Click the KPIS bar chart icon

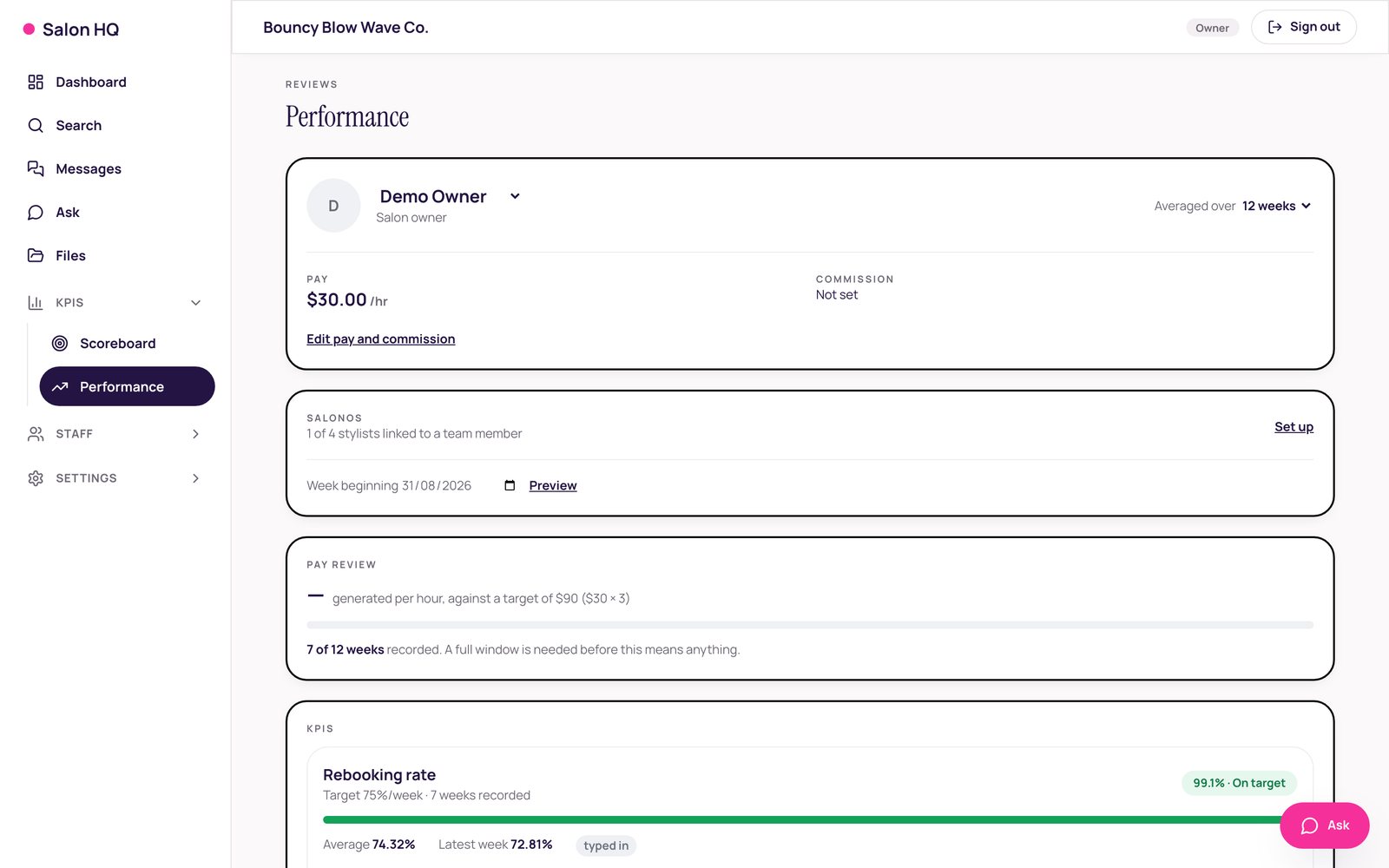point(36,302)
